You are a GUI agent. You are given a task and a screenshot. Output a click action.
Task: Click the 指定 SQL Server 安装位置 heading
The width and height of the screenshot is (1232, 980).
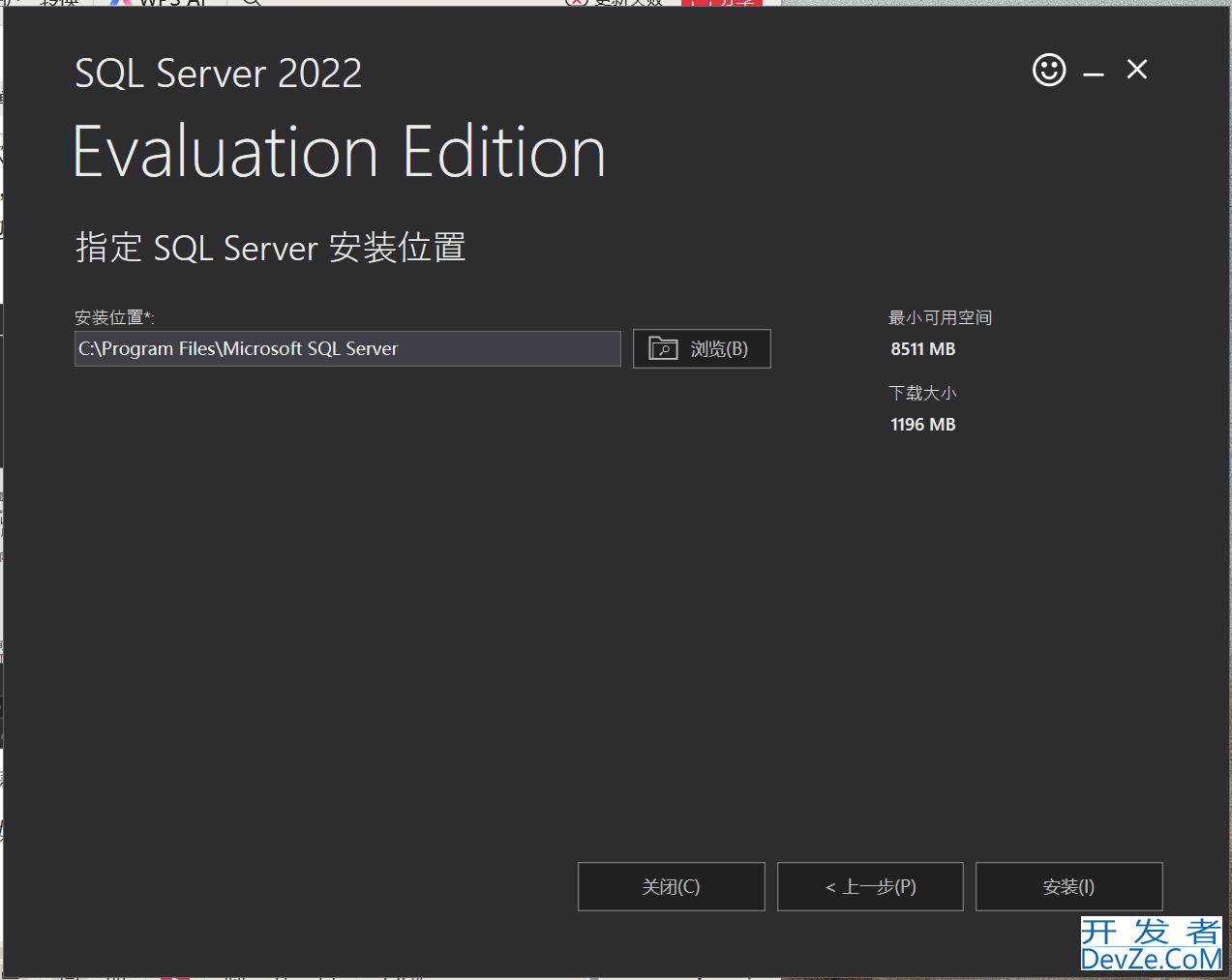[x=271, y=248]
